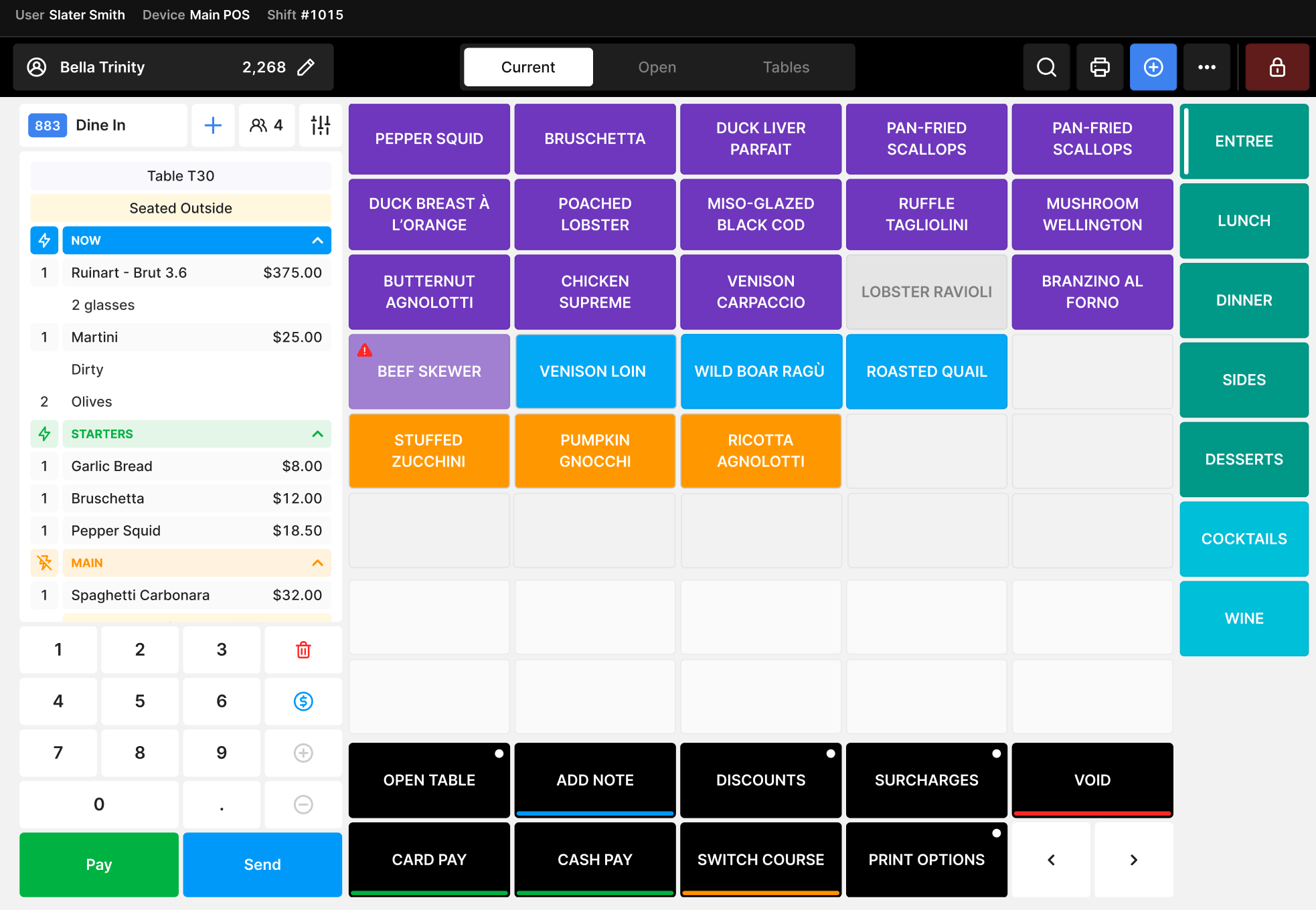Screen dimensions: 1316x910
Task: Select the DINNER menu category
Action: [1244, 300]
